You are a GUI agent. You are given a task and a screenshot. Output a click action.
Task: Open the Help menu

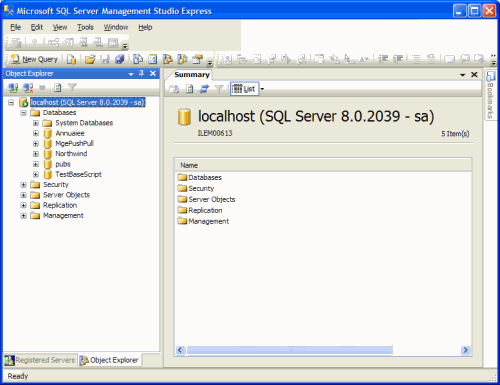click(145, 27)
